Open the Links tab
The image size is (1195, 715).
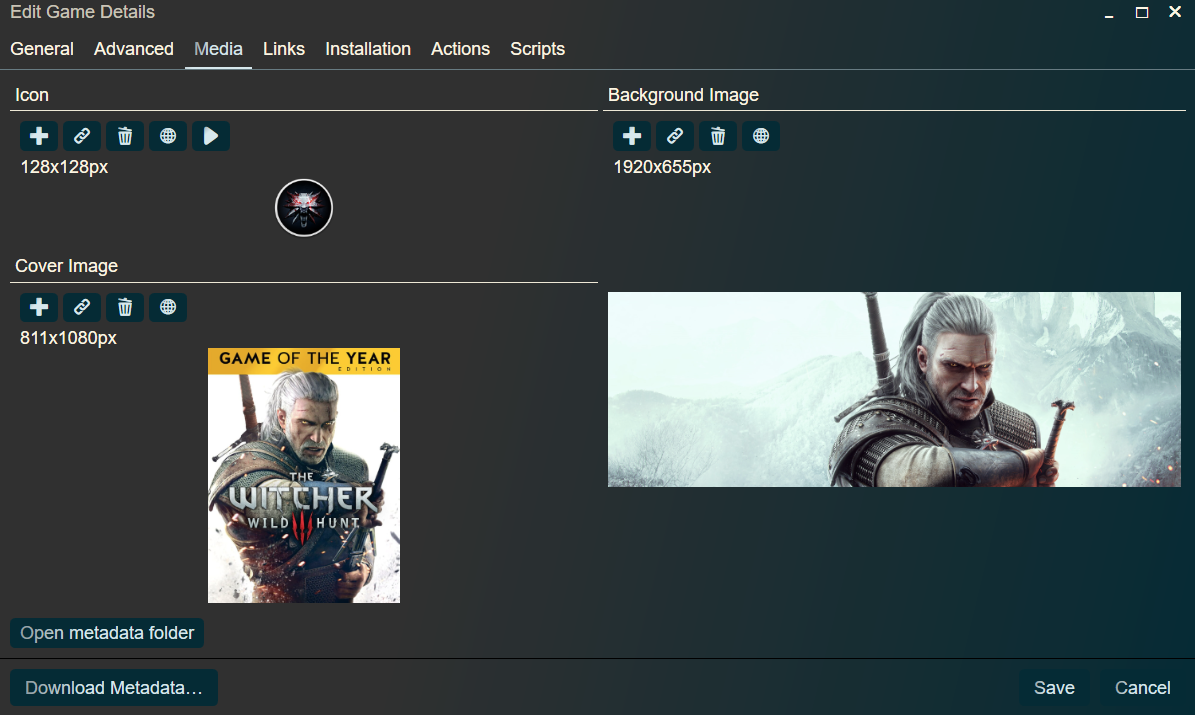(x=284, y=48)
